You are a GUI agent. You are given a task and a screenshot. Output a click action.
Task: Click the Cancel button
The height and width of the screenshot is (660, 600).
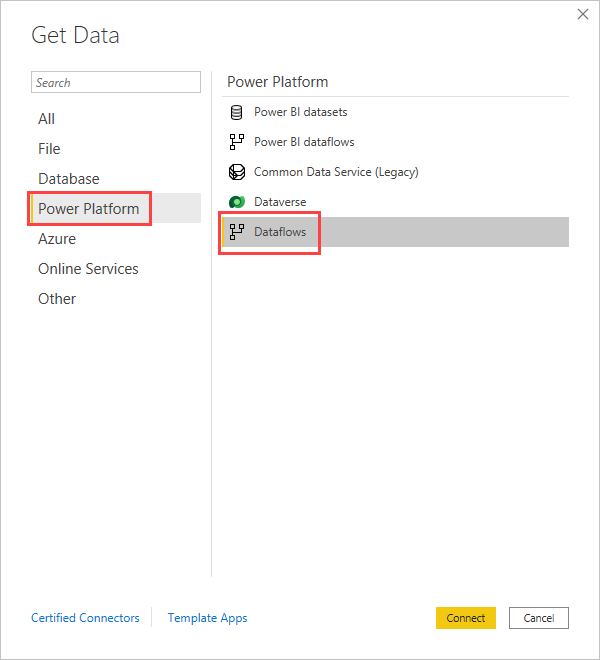(x=539, y=618)
